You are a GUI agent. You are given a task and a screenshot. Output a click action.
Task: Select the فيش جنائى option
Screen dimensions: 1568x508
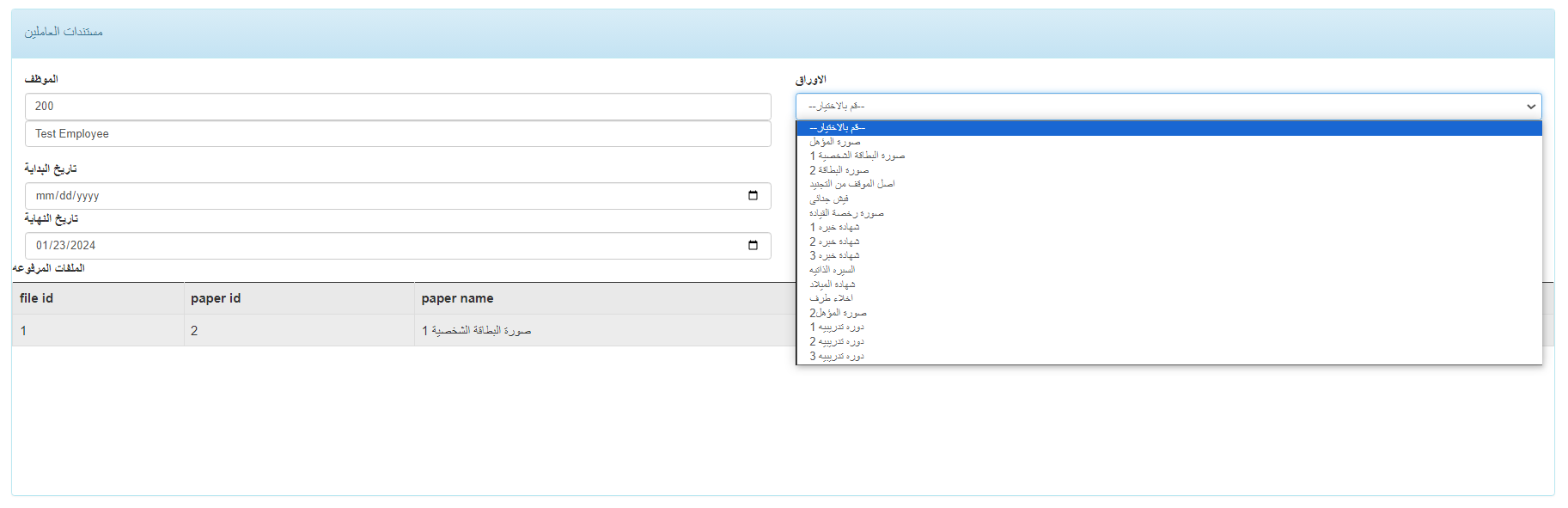tap(829, 199)
